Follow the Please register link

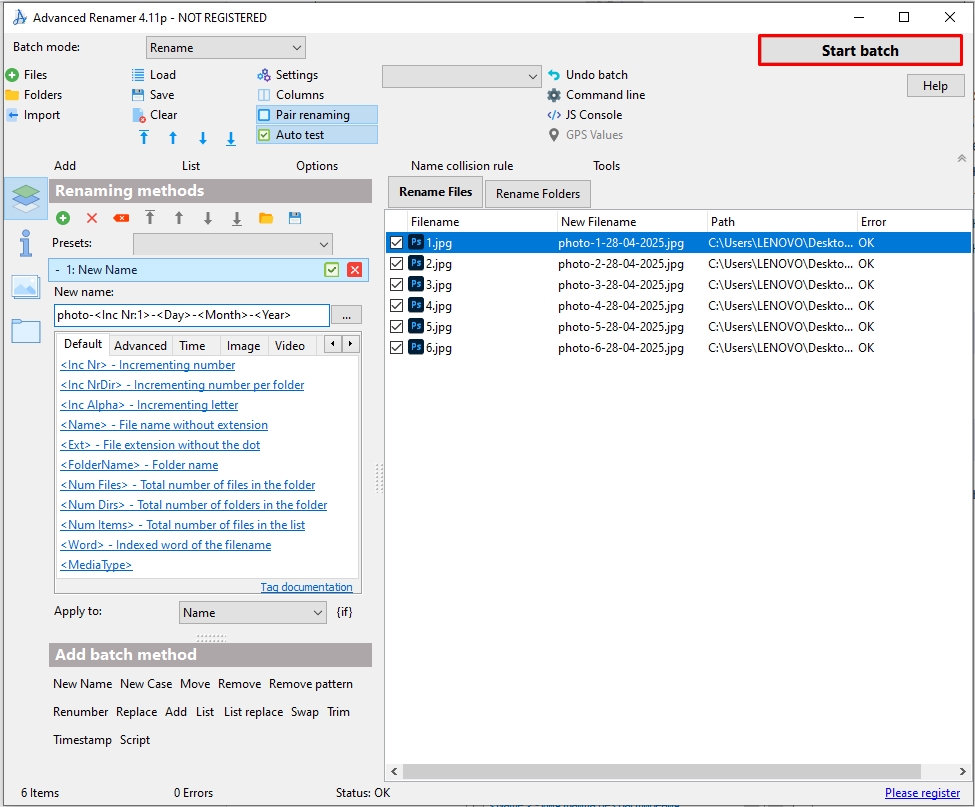(922, 793)
